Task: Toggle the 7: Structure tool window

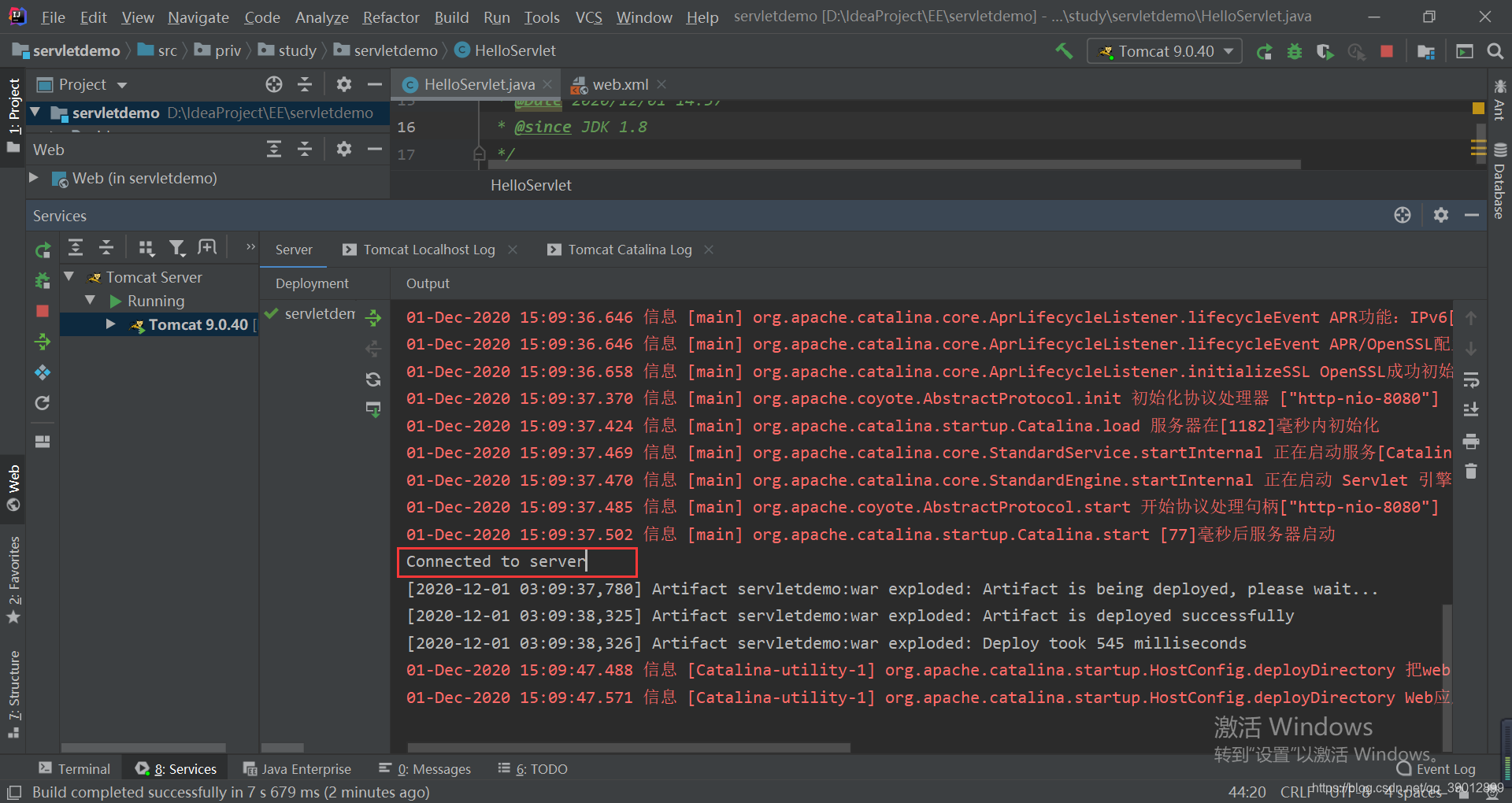Action: click(13, 694)
